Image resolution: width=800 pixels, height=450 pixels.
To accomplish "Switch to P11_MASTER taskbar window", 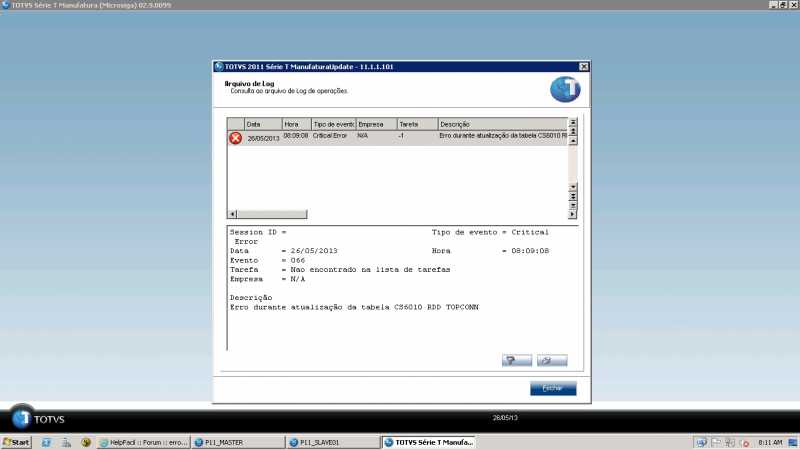I will (x=238, y=442).
